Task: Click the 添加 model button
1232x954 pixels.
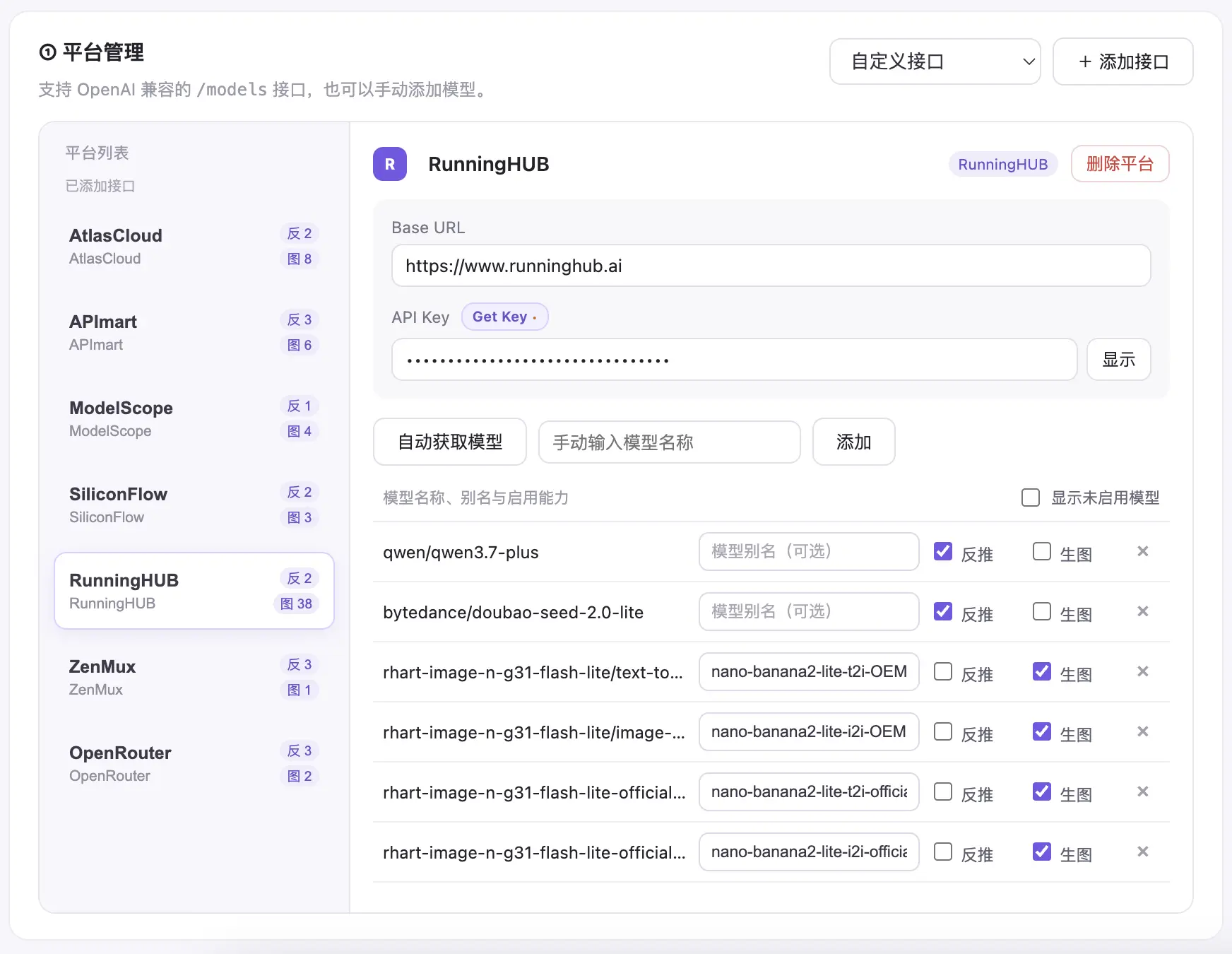Action: [x=853, y=442]
